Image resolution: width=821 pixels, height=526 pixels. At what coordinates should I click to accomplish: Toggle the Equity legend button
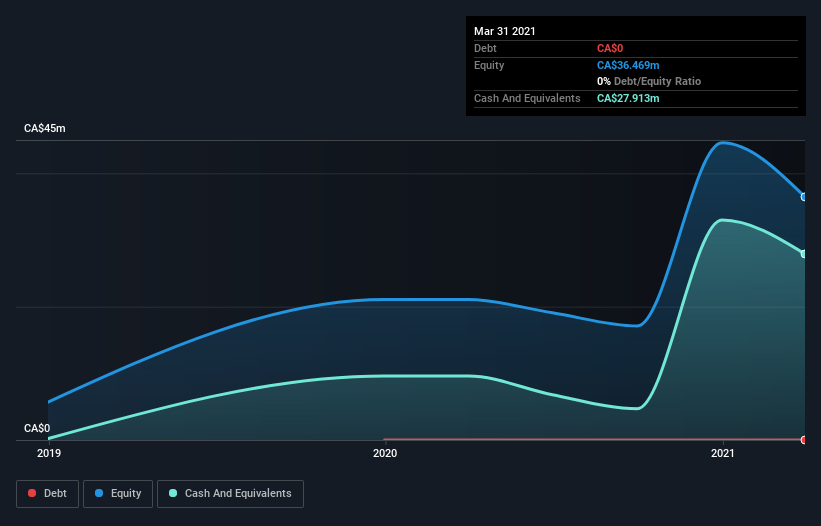(x=118, y=494)
